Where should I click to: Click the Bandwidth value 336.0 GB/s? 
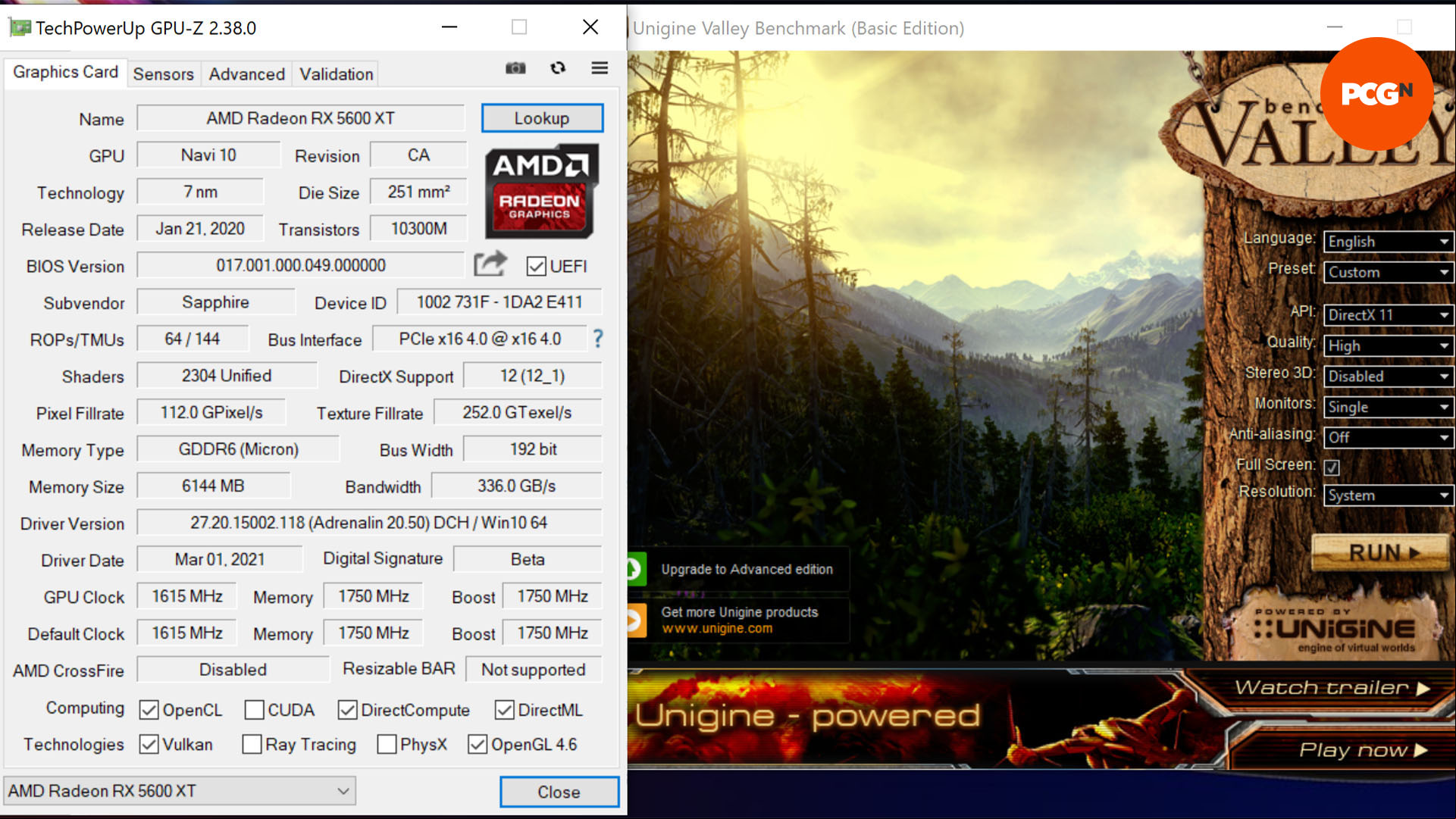[x=516, y=486]
